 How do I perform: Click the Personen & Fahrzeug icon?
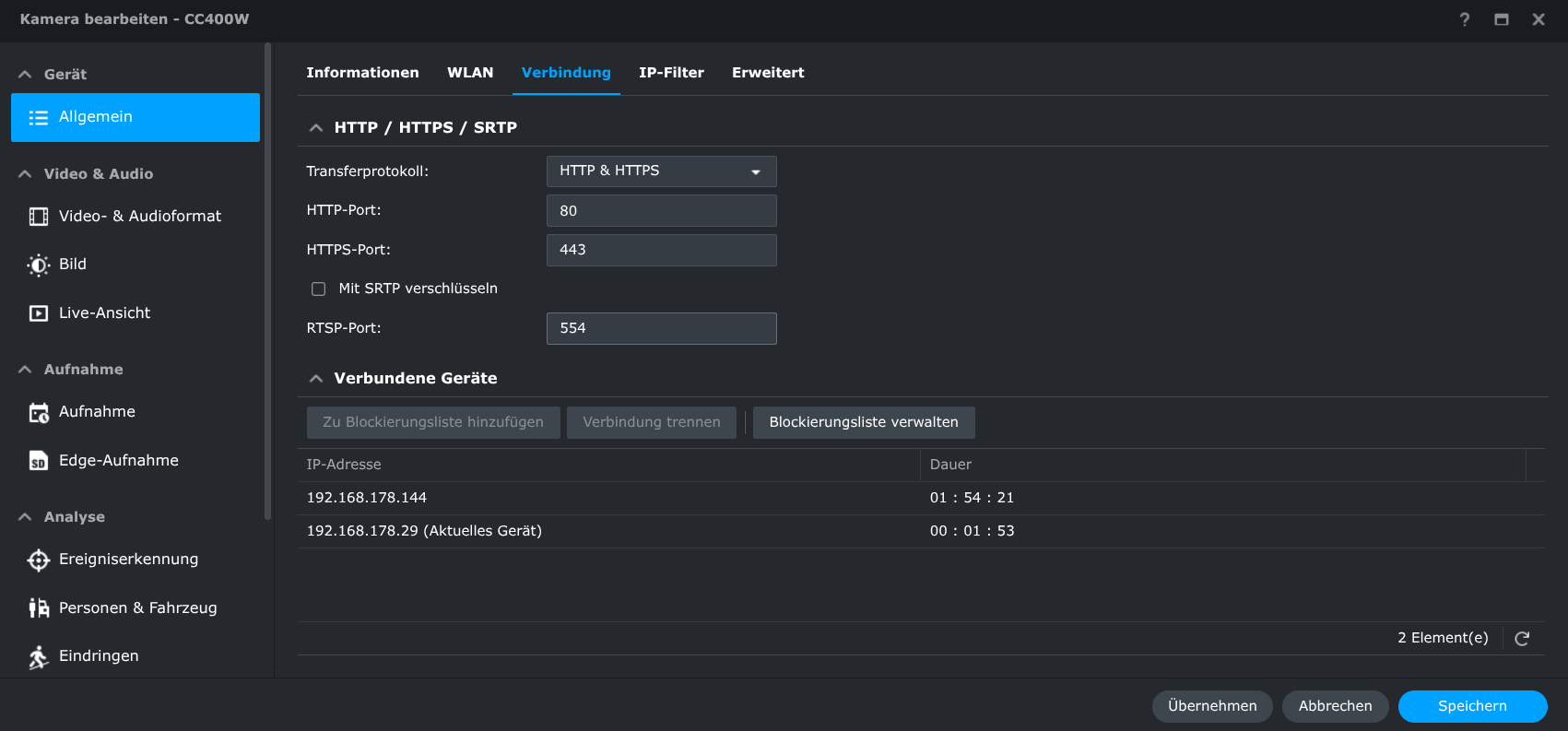(x=39, y=608)
